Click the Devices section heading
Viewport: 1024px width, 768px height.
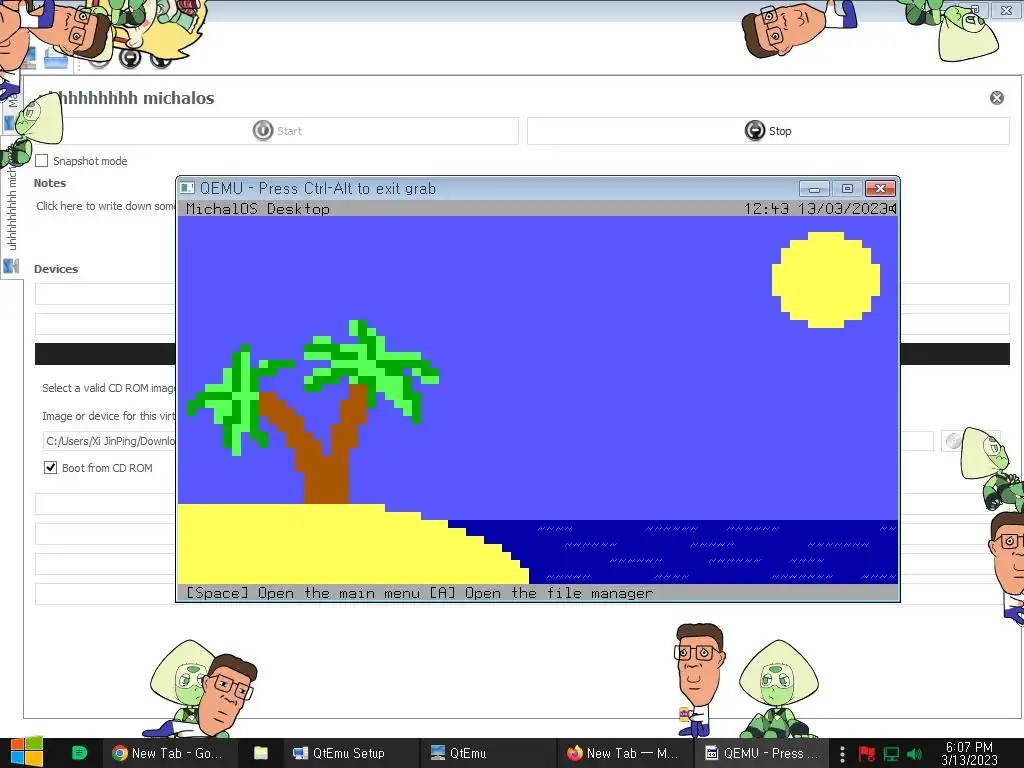[56, 269]
